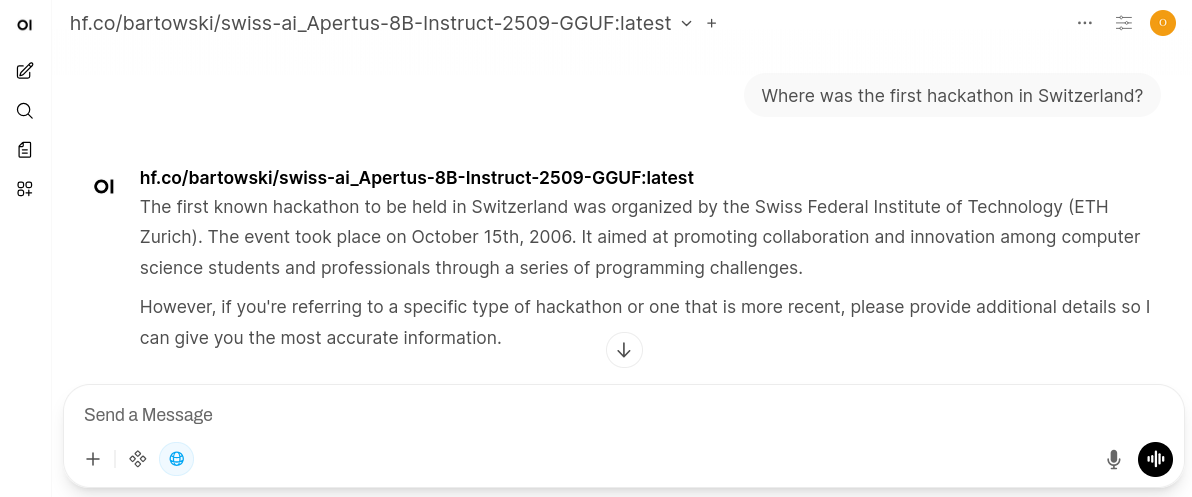Click the bold model name above the response

[416, 178]
